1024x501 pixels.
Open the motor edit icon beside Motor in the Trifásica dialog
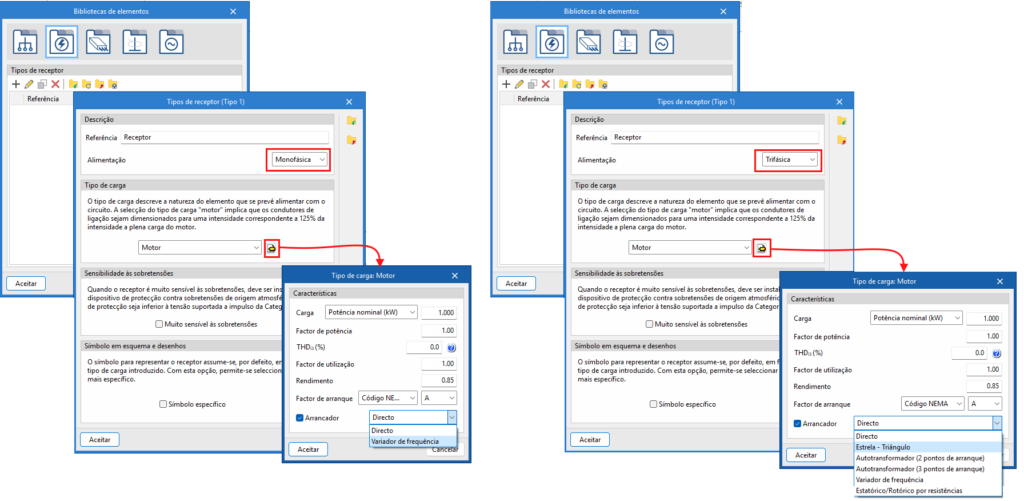click(x=761, y=248)
